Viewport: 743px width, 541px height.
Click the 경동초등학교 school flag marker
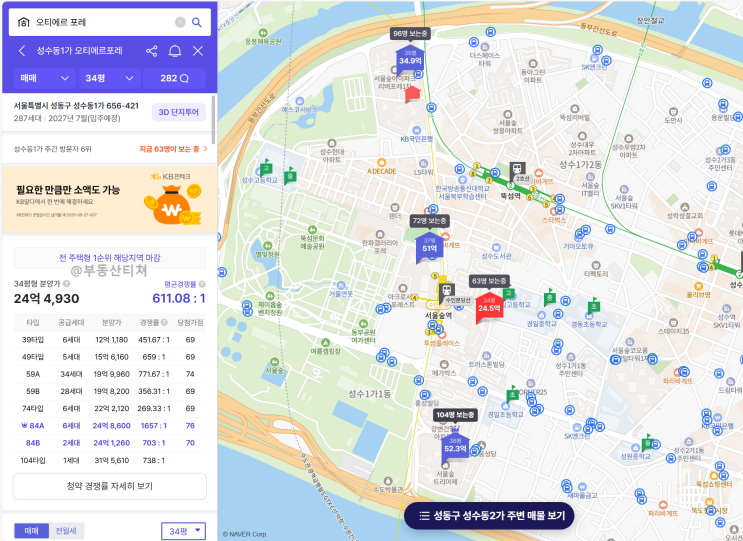click(593, 306)
